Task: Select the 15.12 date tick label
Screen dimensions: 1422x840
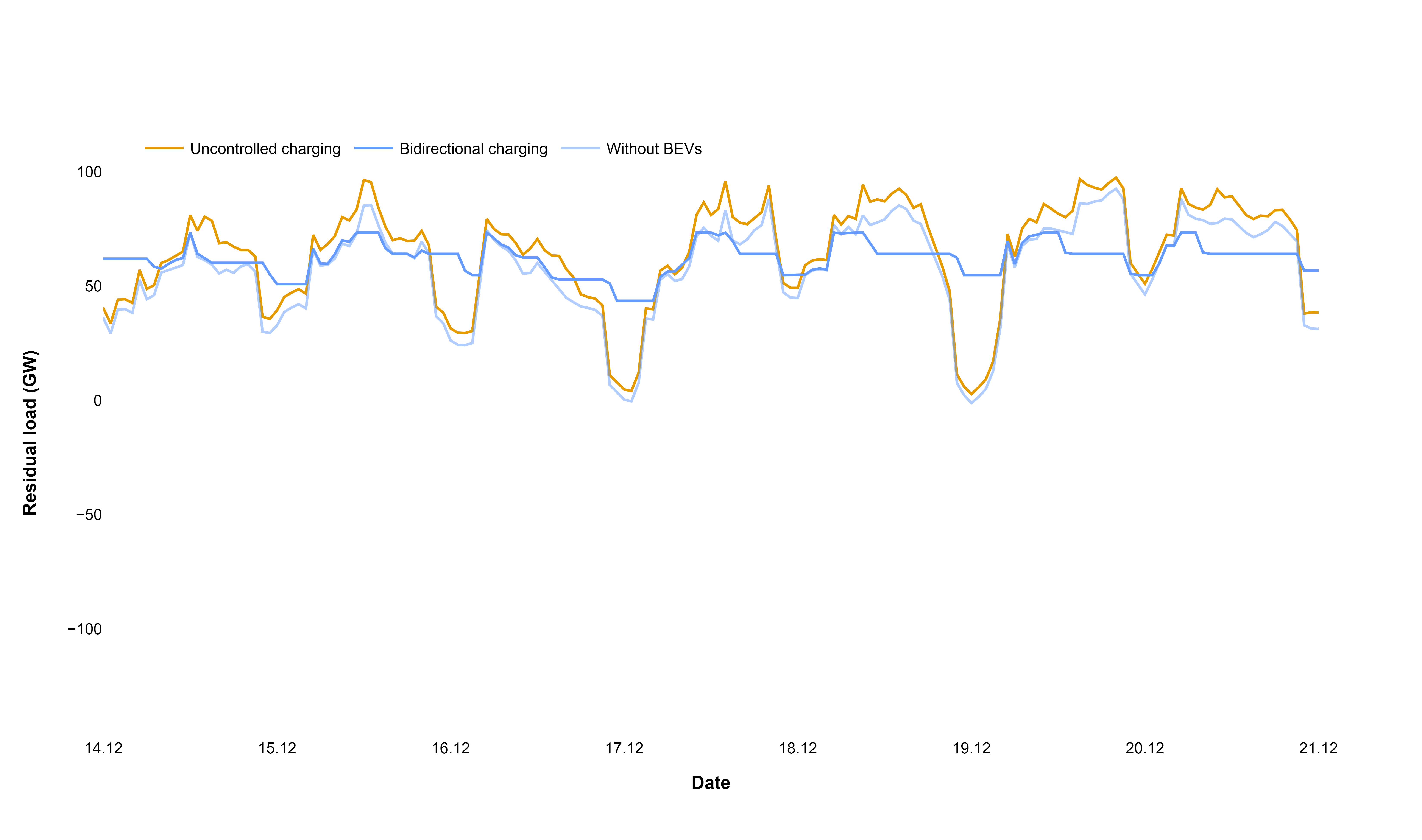Action: click(x=277, y=748)
